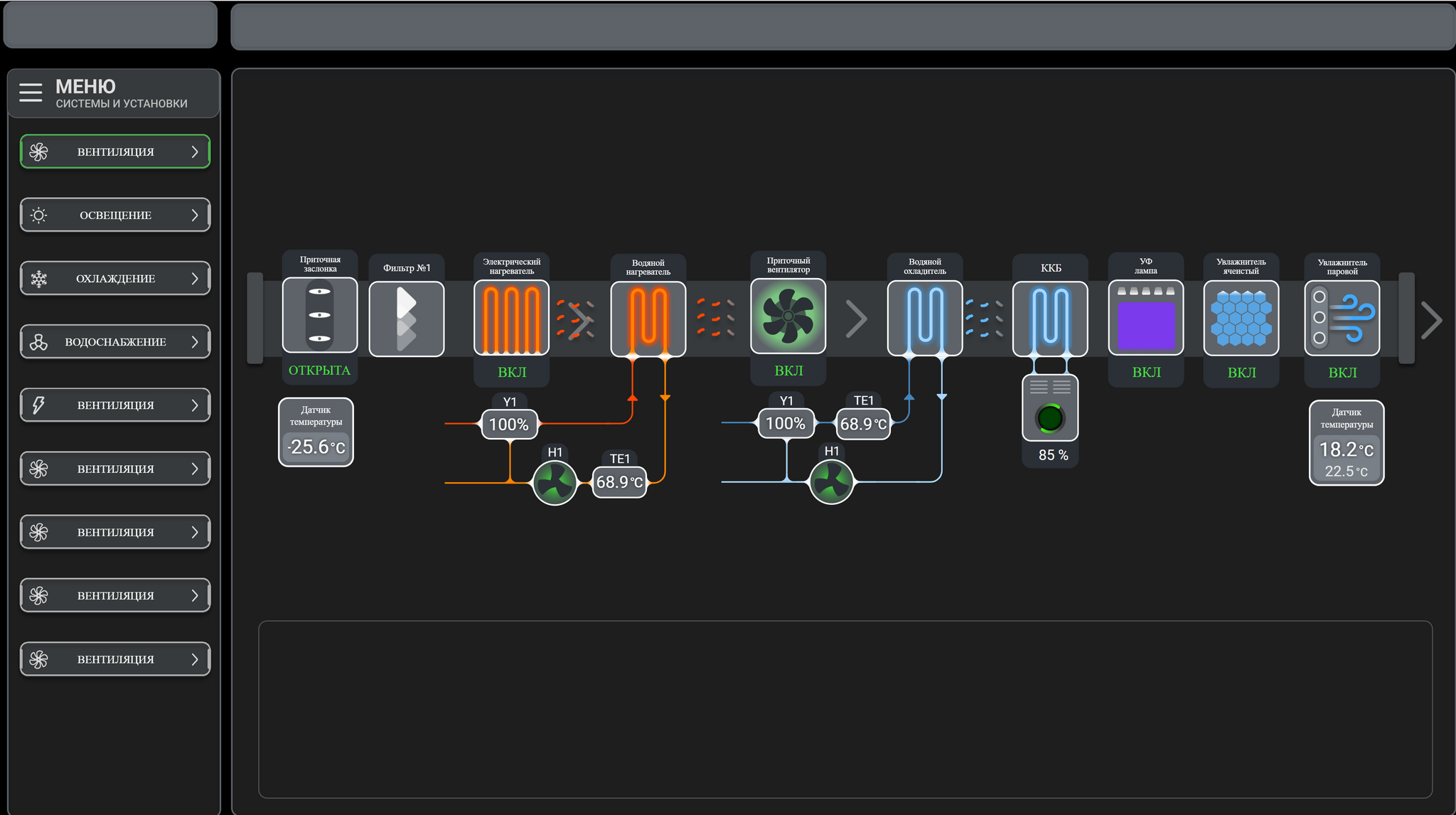This screenshot has height=815, width=1456.
Task: Expand the chevron on the lightning ВЕНТИЛЯЦИЯ button
Action: (195, 405)
